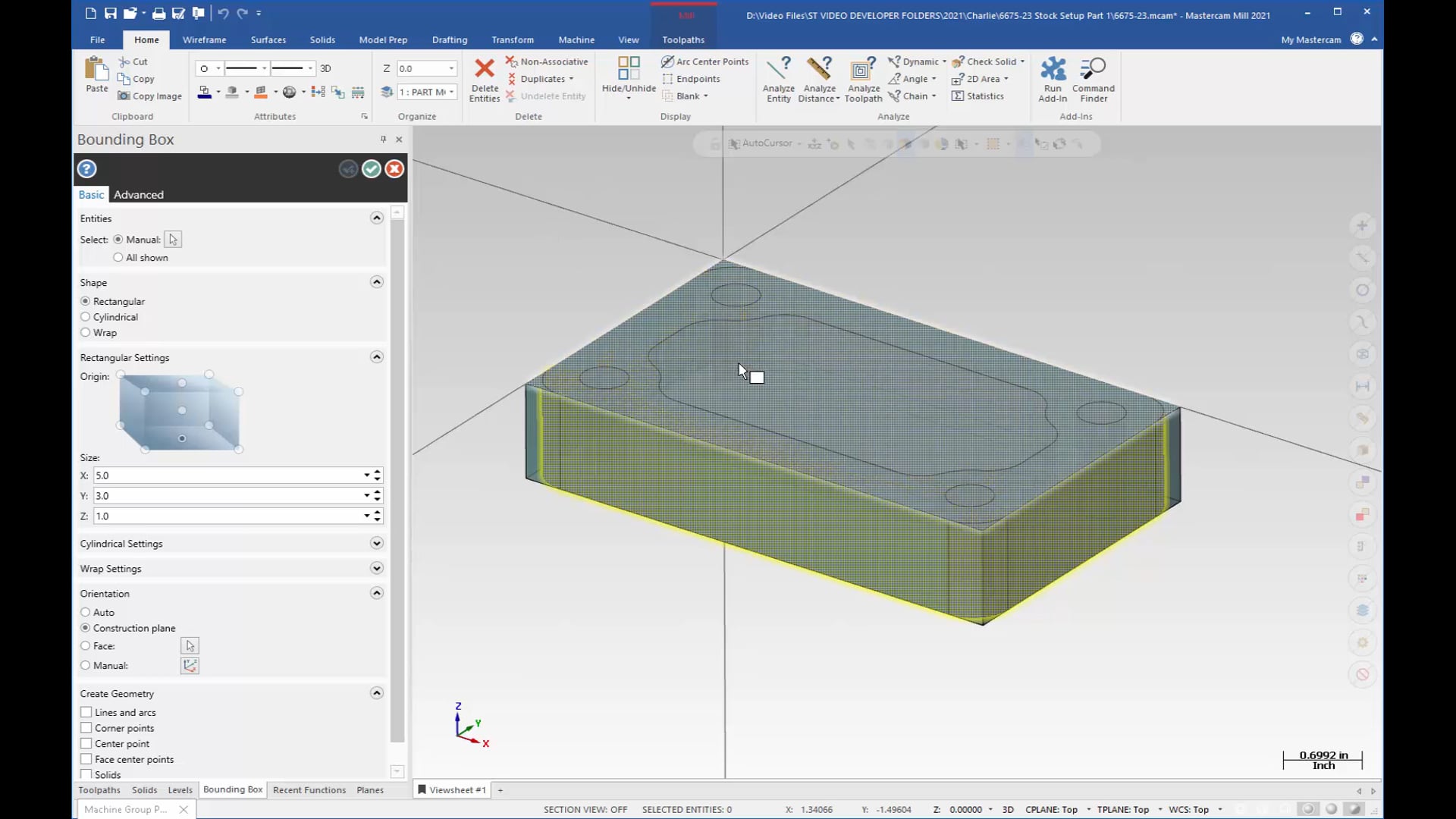Enable Corner points checkbox
This screenshot has width=1456, height=819.
coord(86,727)
